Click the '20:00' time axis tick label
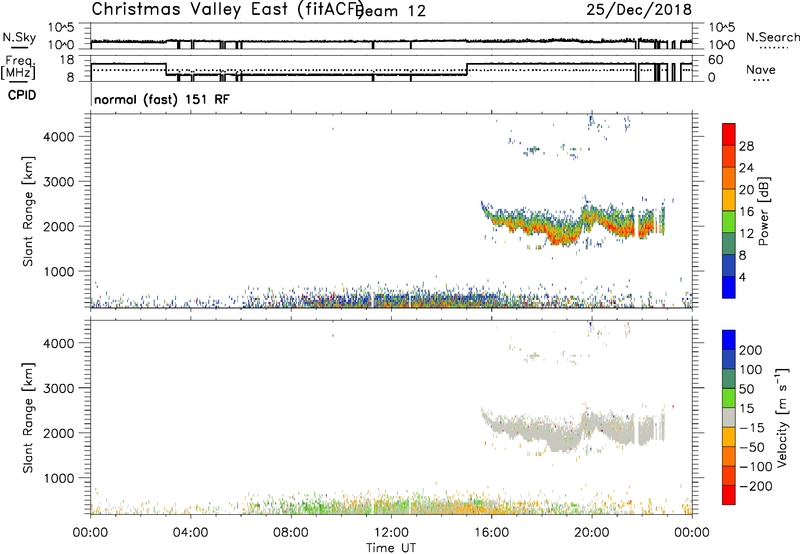Image resolution: width=800 pixels, height=554 pixels. pyautogui.click(x=592, y=533)
